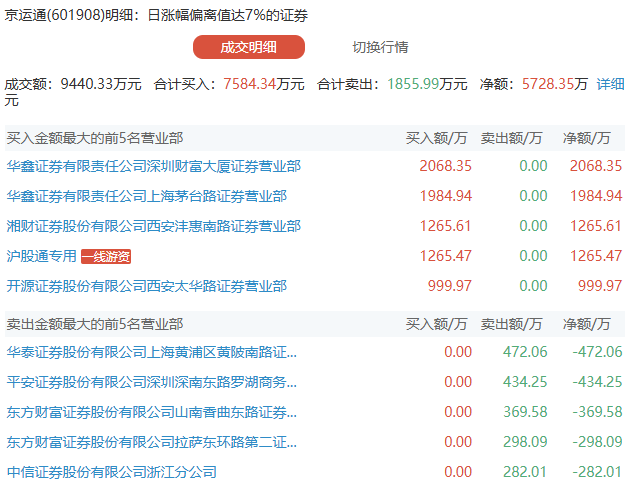642x502 pixels.
Task: Click buy amount 1984.94 for 上海茅台路
Action: 445,196
